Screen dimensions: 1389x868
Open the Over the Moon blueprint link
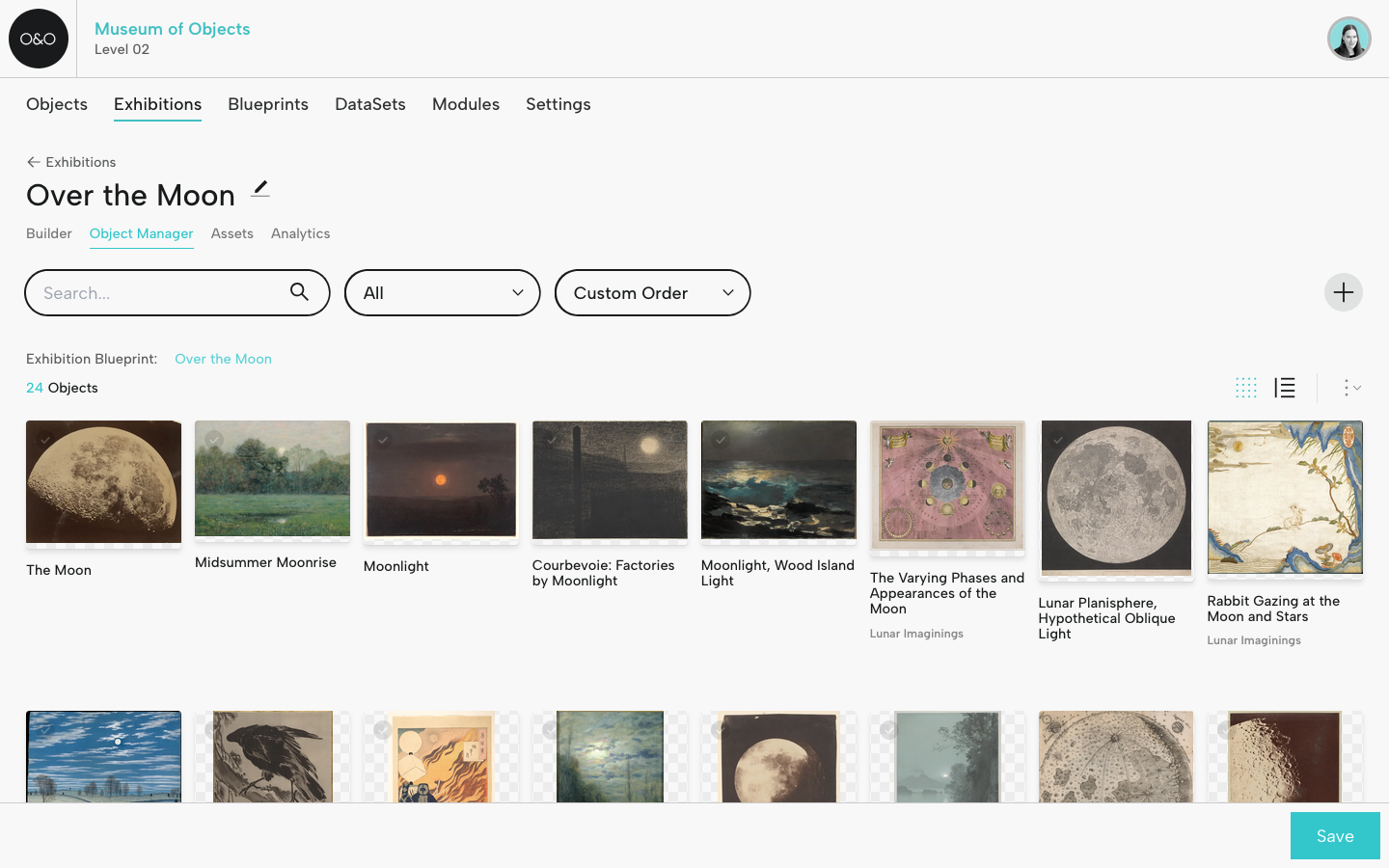tap(223, 358)
